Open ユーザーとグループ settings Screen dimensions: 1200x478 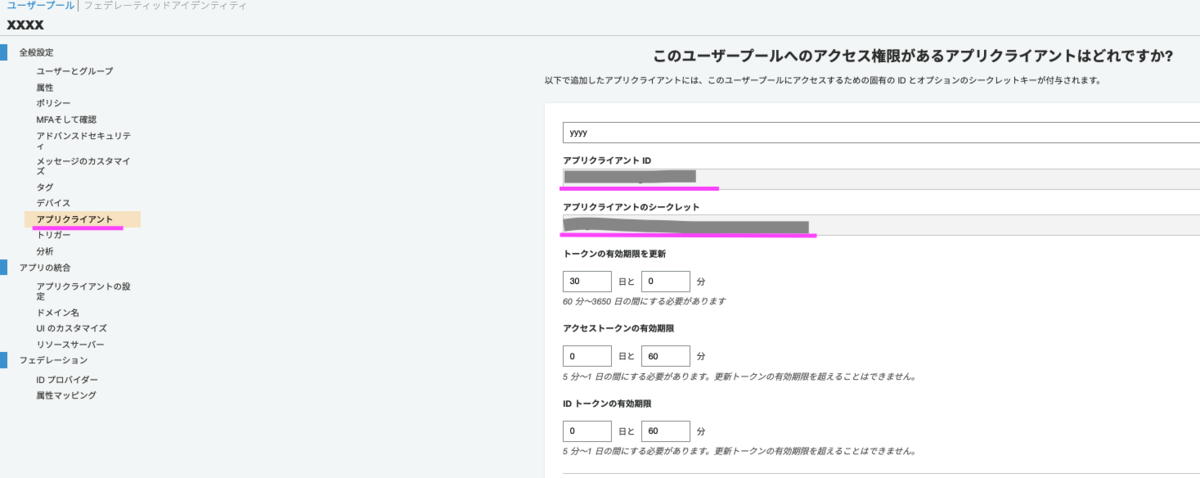tap(74, 71)
